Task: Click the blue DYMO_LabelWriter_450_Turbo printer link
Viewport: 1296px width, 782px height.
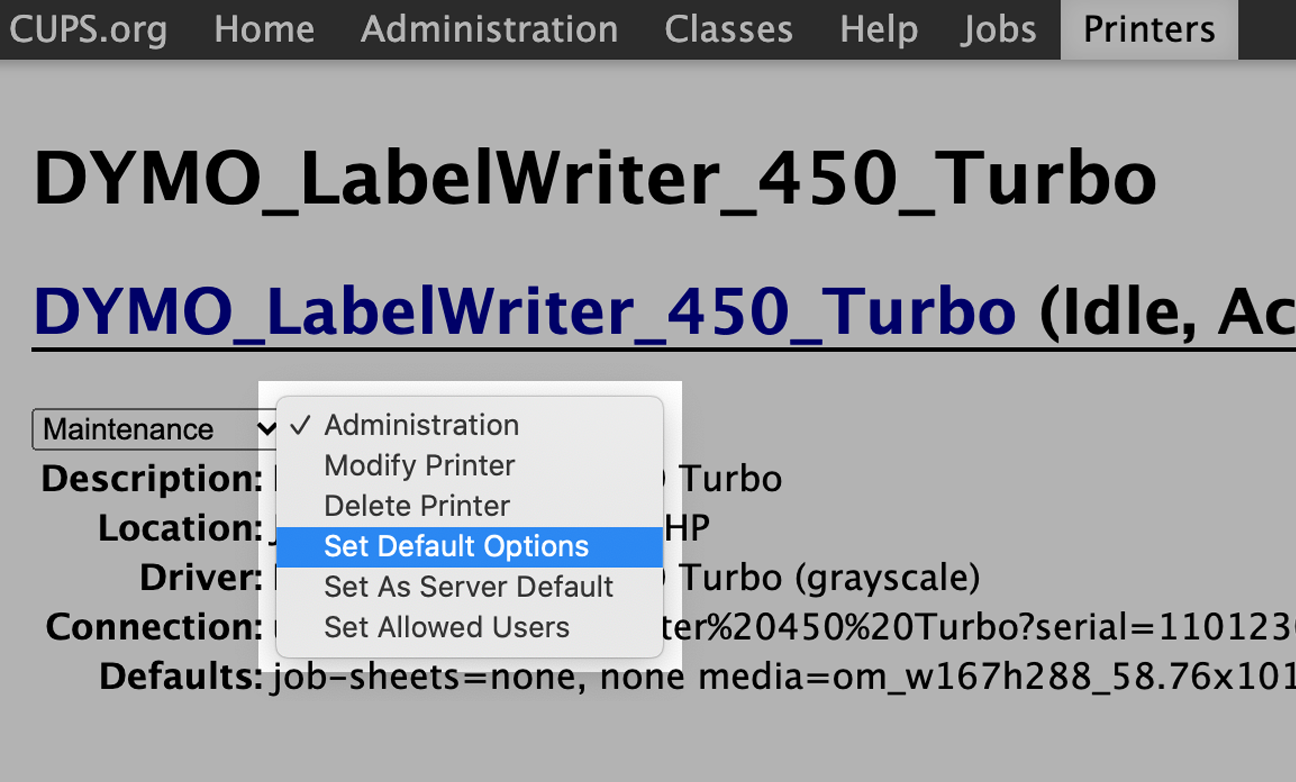Action: tap(525, 312)
